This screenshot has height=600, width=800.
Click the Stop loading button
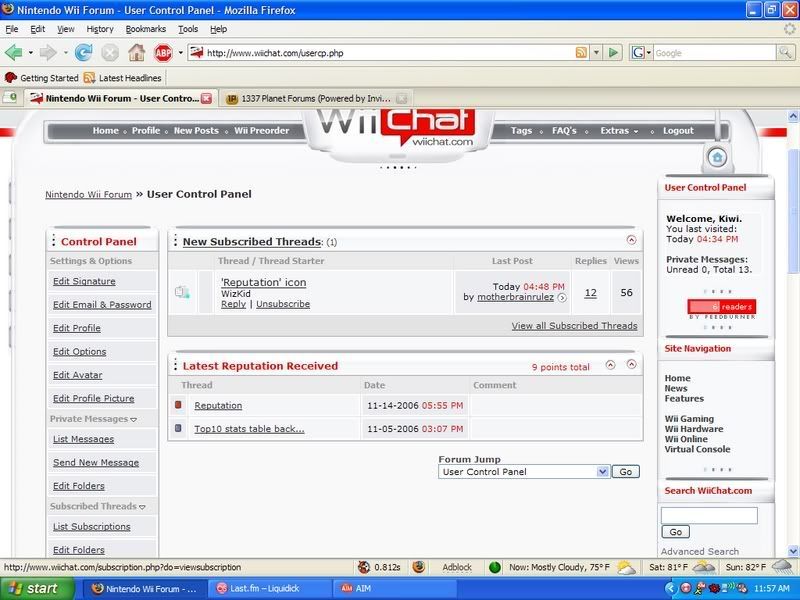click(x=110, y=53)
